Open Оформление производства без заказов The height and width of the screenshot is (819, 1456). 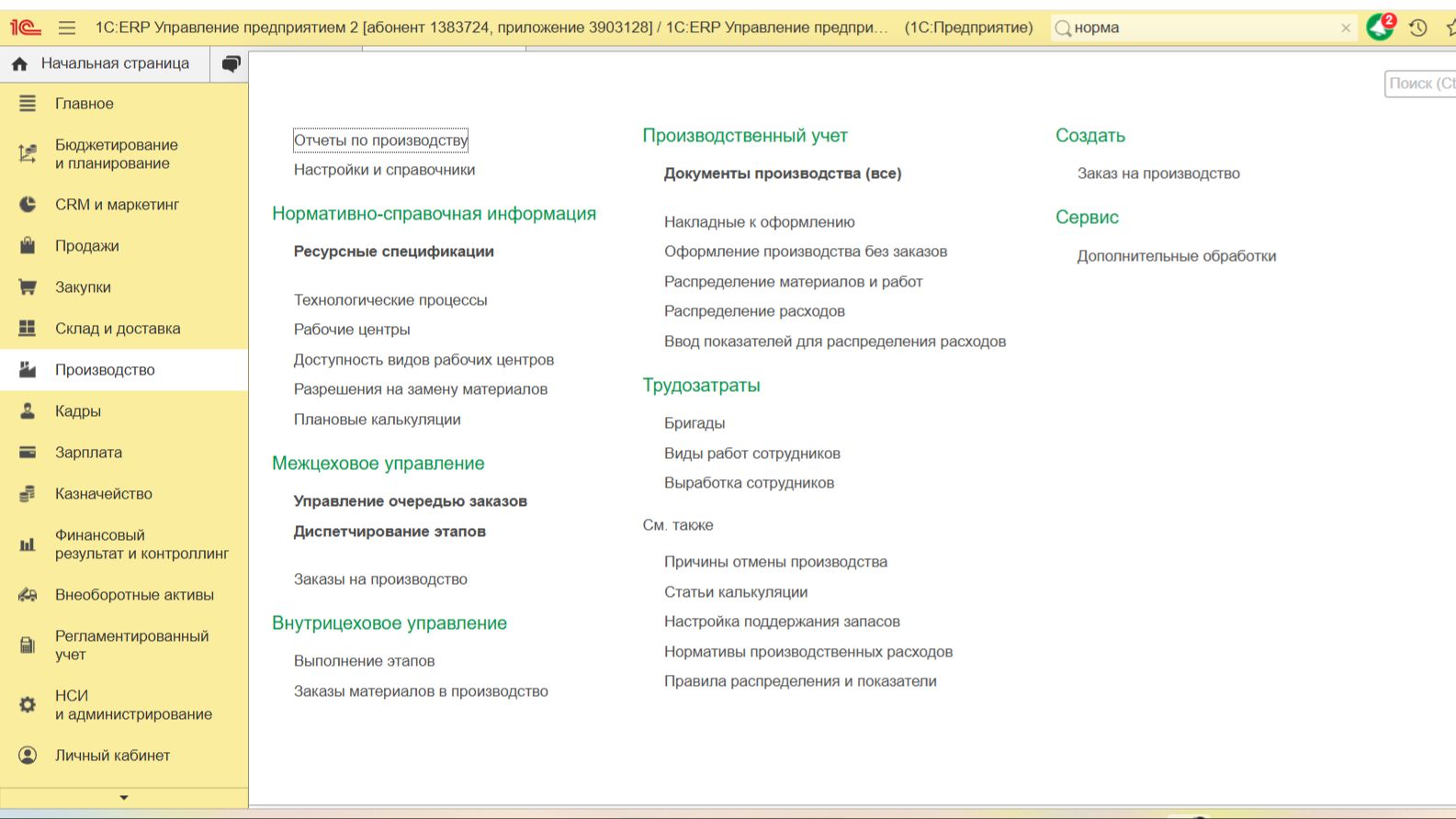coord(806,252)
